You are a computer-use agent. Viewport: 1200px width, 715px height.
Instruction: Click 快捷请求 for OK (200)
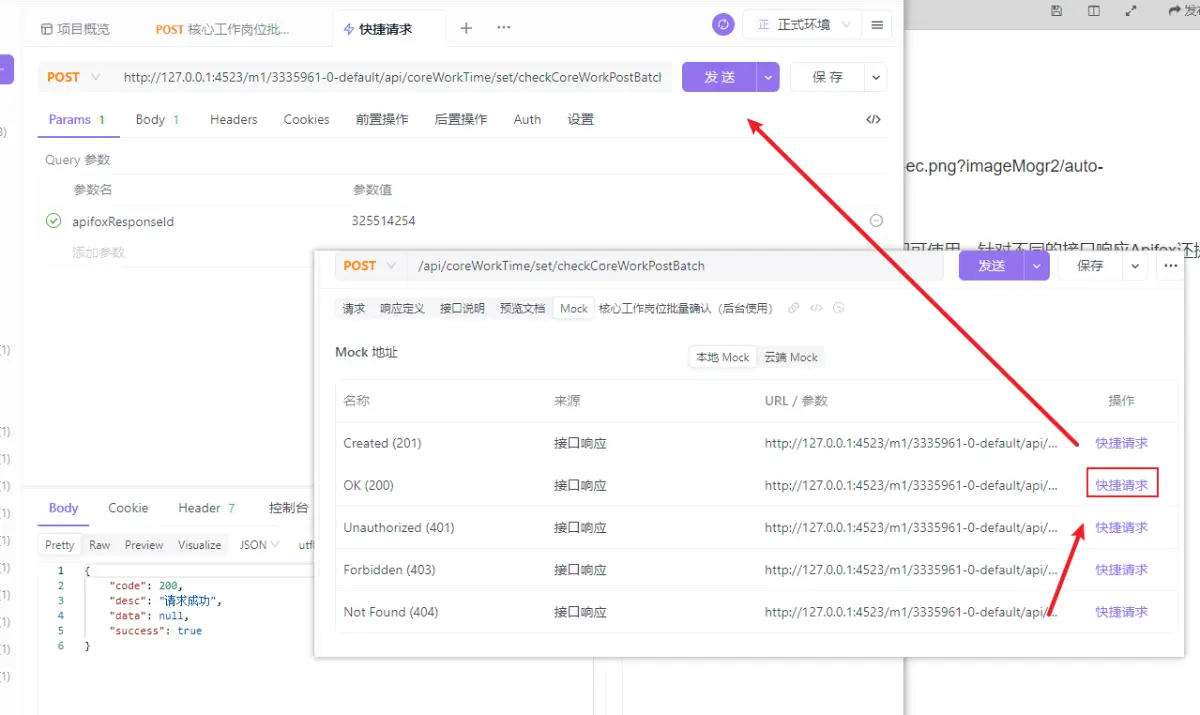click(1121, 485)
